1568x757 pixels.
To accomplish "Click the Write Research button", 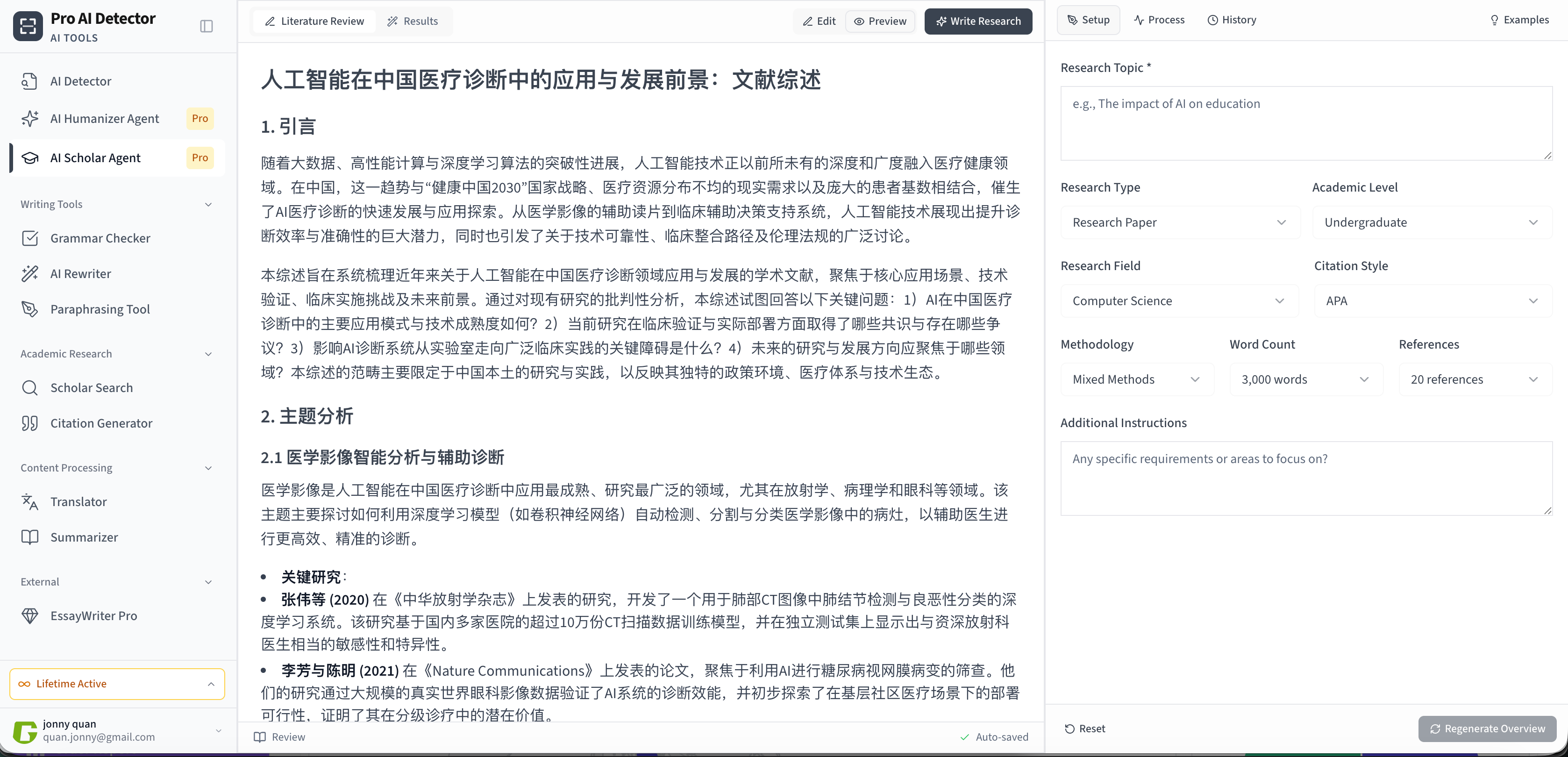I will 978,21.
